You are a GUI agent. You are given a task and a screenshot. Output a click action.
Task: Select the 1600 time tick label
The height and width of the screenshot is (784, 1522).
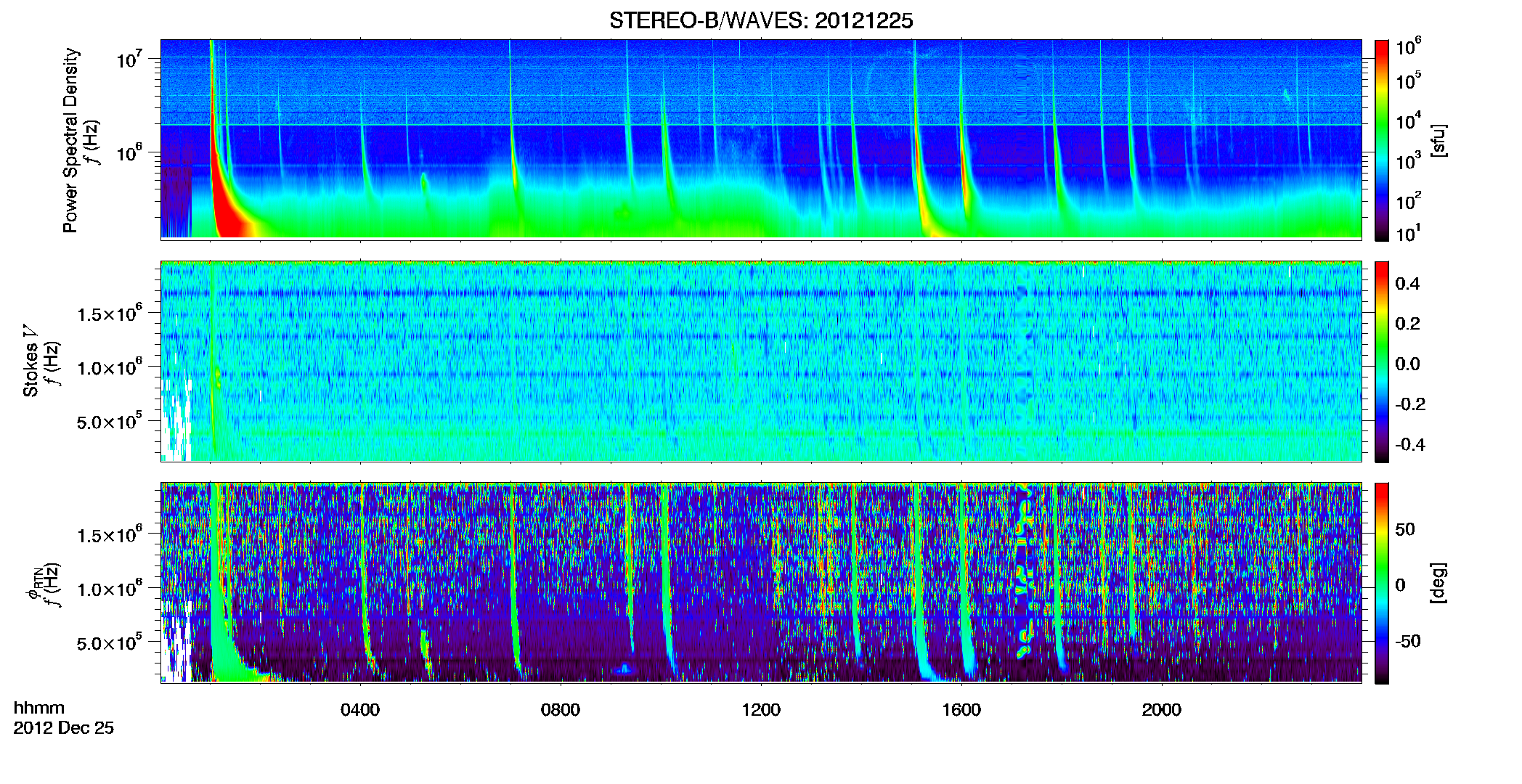961,710
